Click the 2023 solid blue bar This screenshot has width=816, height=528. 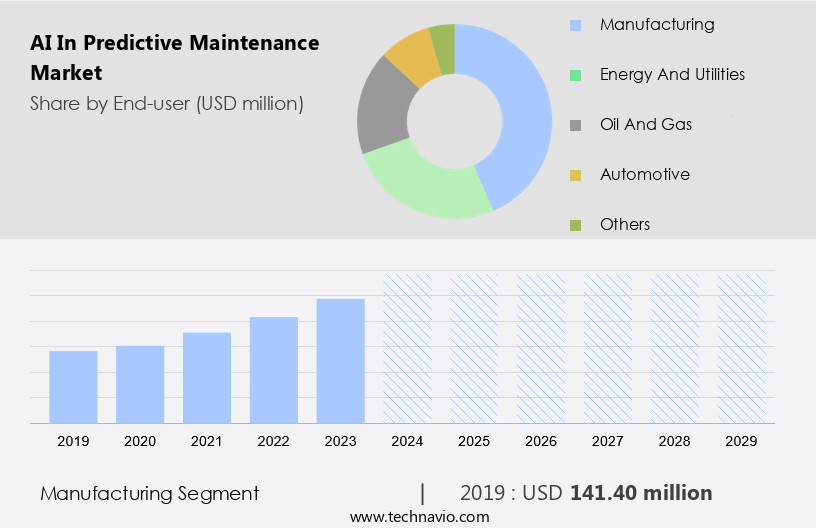(341, 360)
